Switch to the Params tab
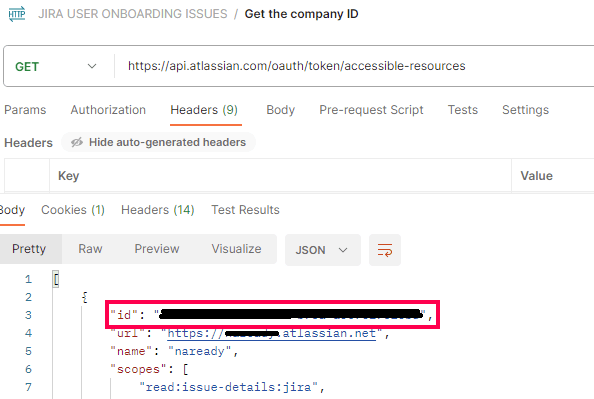The height and width of the screenshot is (399, 594). (x=25, y=110)
